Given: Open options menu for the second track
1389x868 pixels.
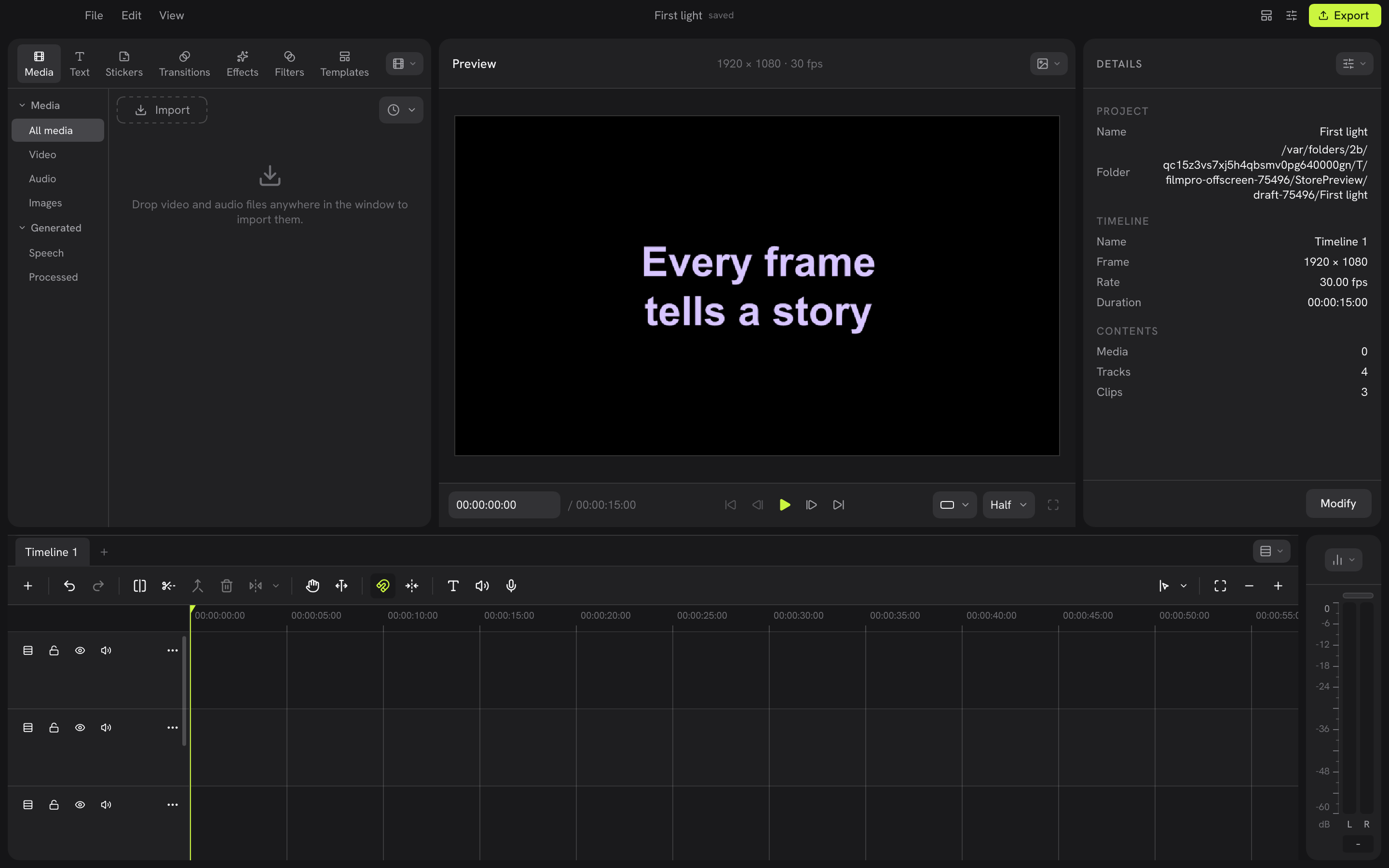Looking at the screenshot, I should coord(172,727).
